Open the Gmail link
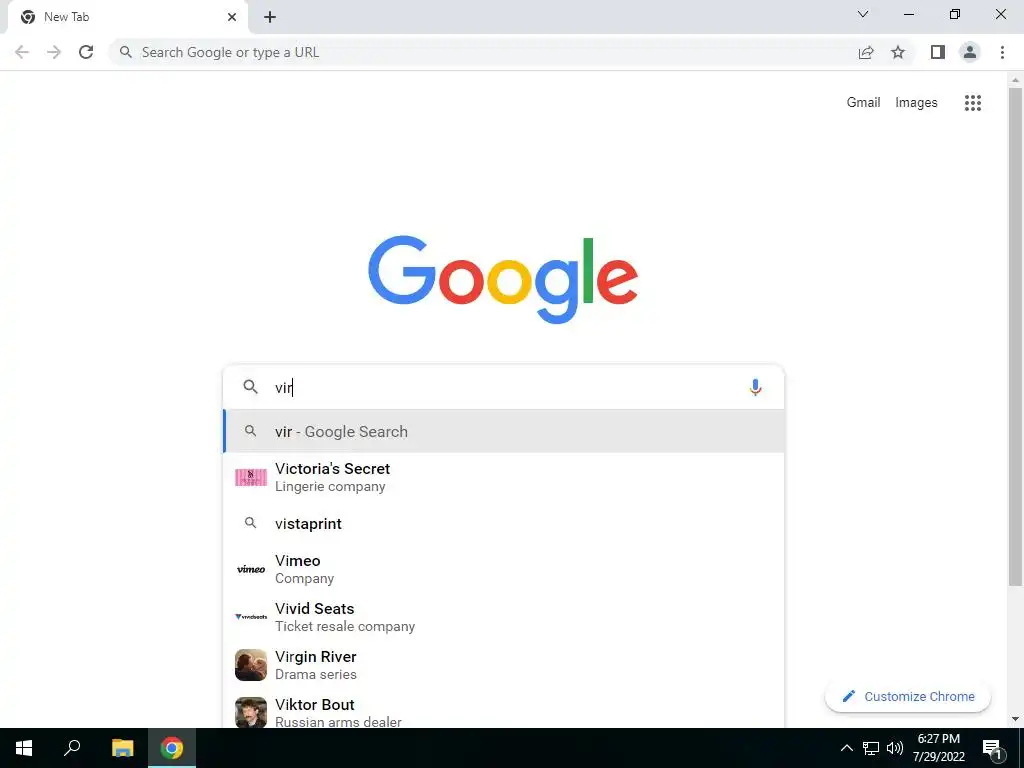 [863, 103]
